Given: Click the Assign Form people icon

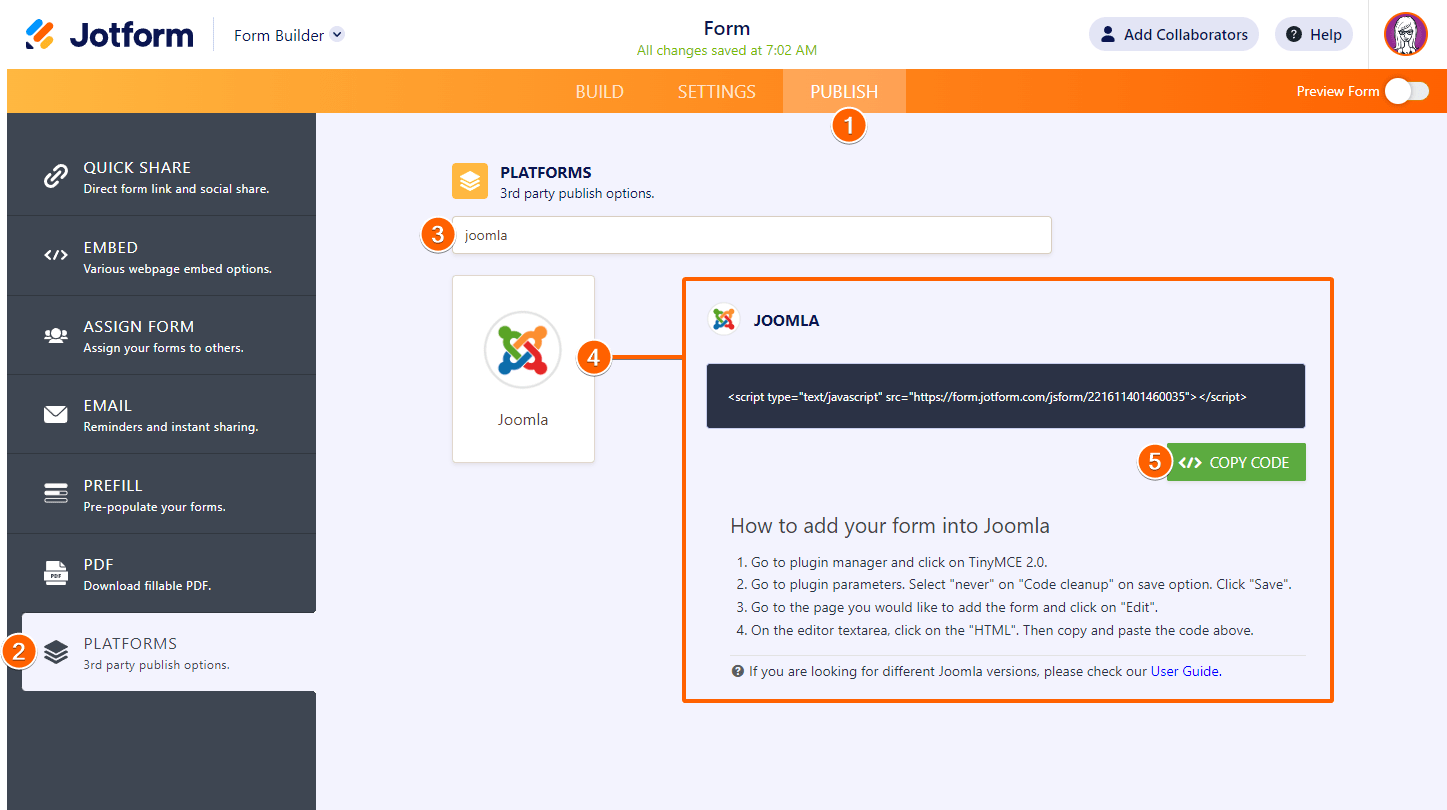Looking at the screenshot, I should tap(55, 336).
